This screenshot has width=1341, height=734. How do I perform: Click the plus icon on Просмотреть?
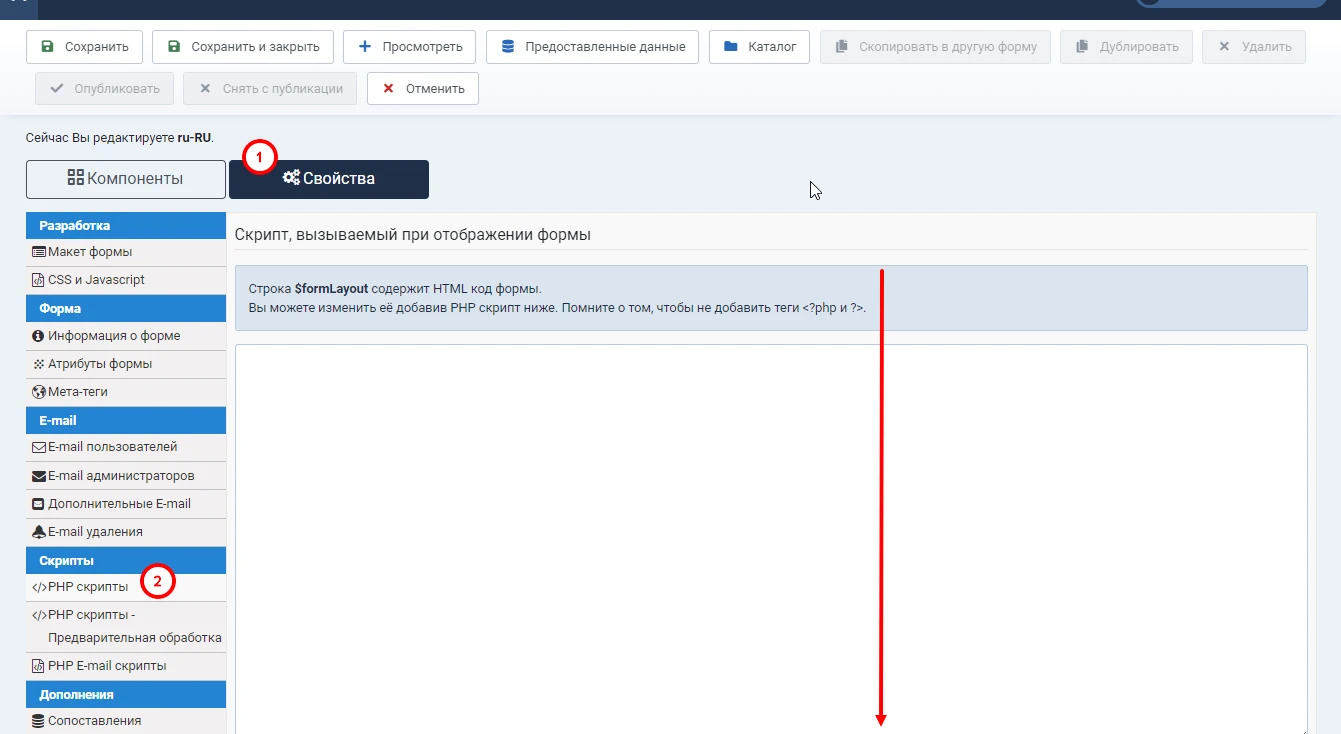pyautogui.click(x=365, y=47)
